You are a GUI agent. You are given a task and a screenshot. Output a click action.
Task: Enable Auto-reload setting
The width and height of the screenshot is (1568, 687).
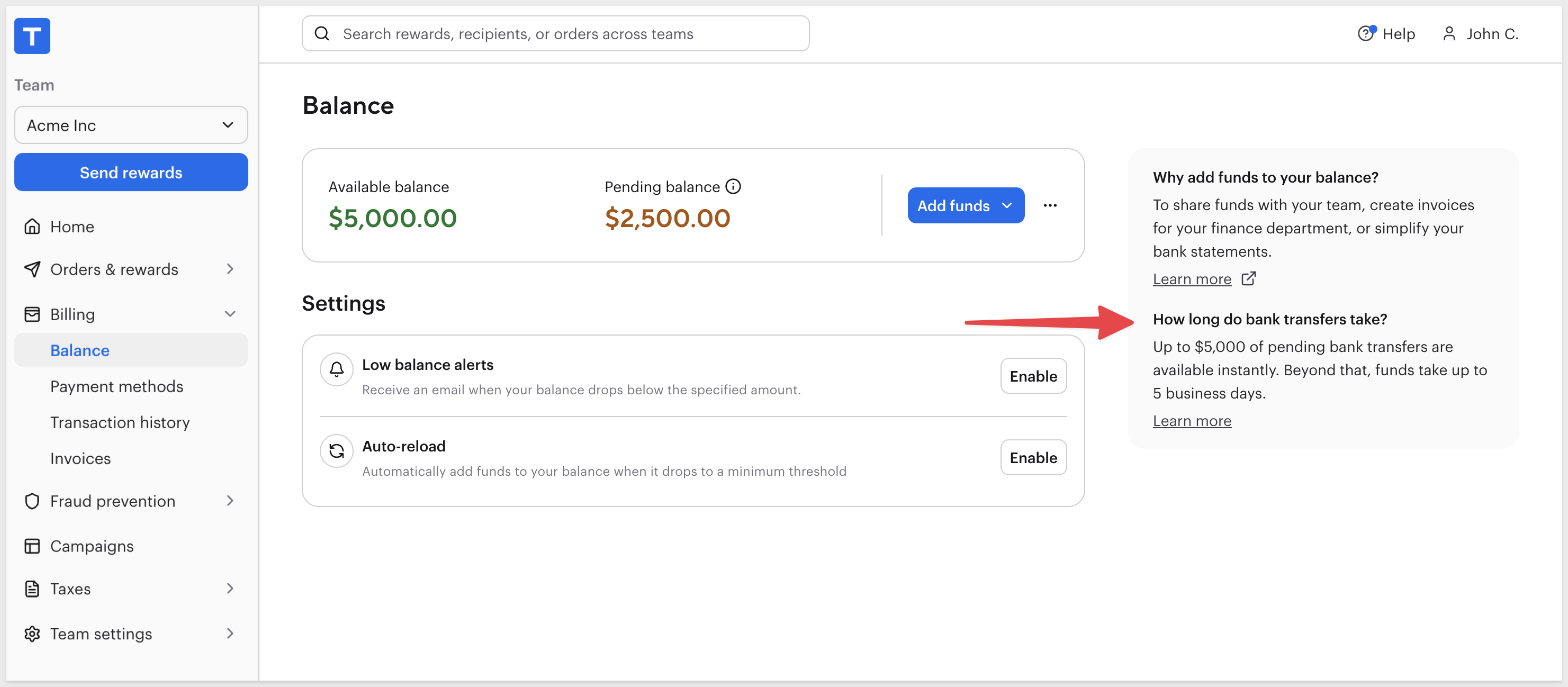(x=1033, y=458)
